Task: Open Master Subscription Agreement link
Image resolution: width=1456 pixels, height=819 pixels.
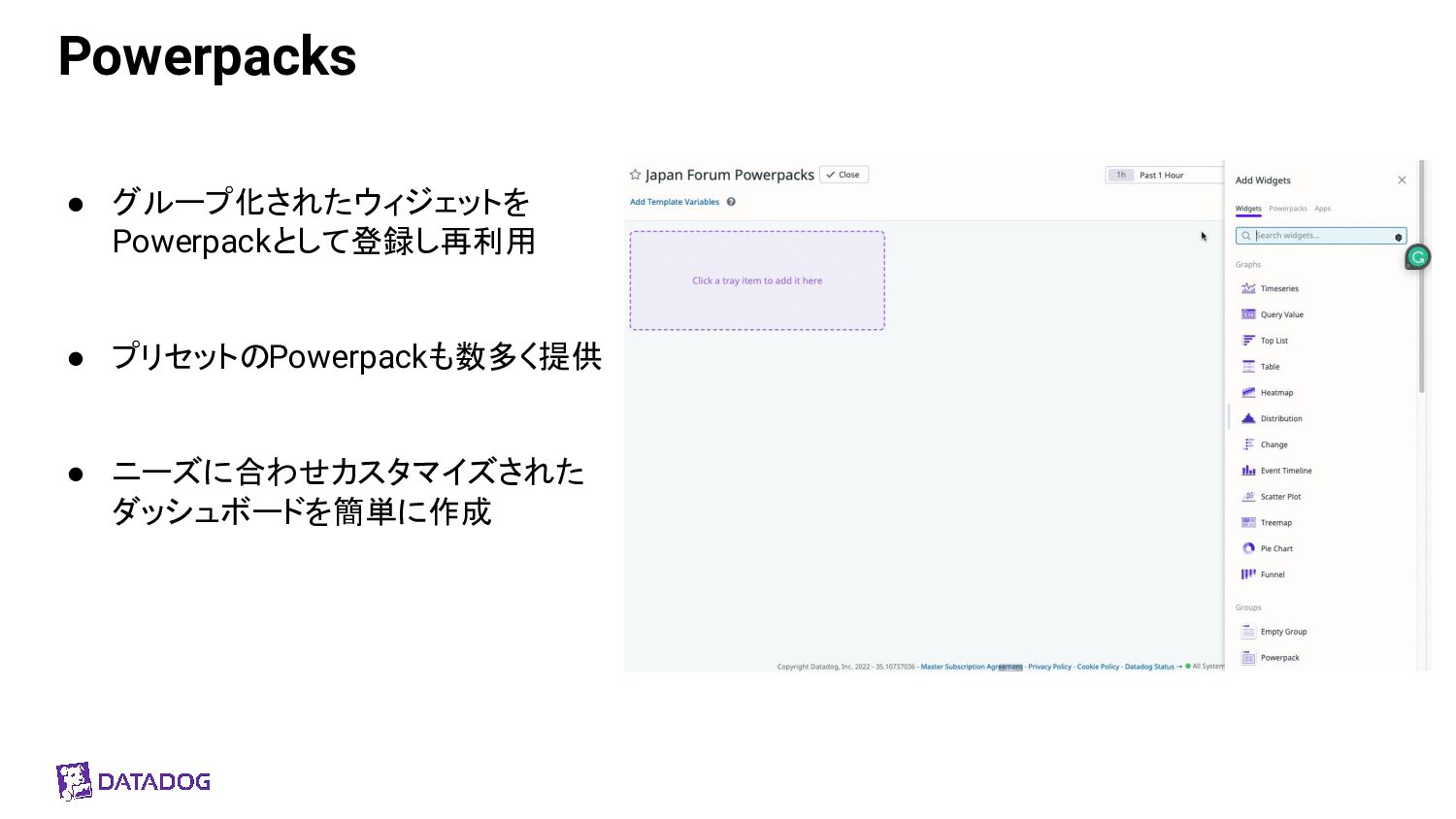Action: pos(972,667)
